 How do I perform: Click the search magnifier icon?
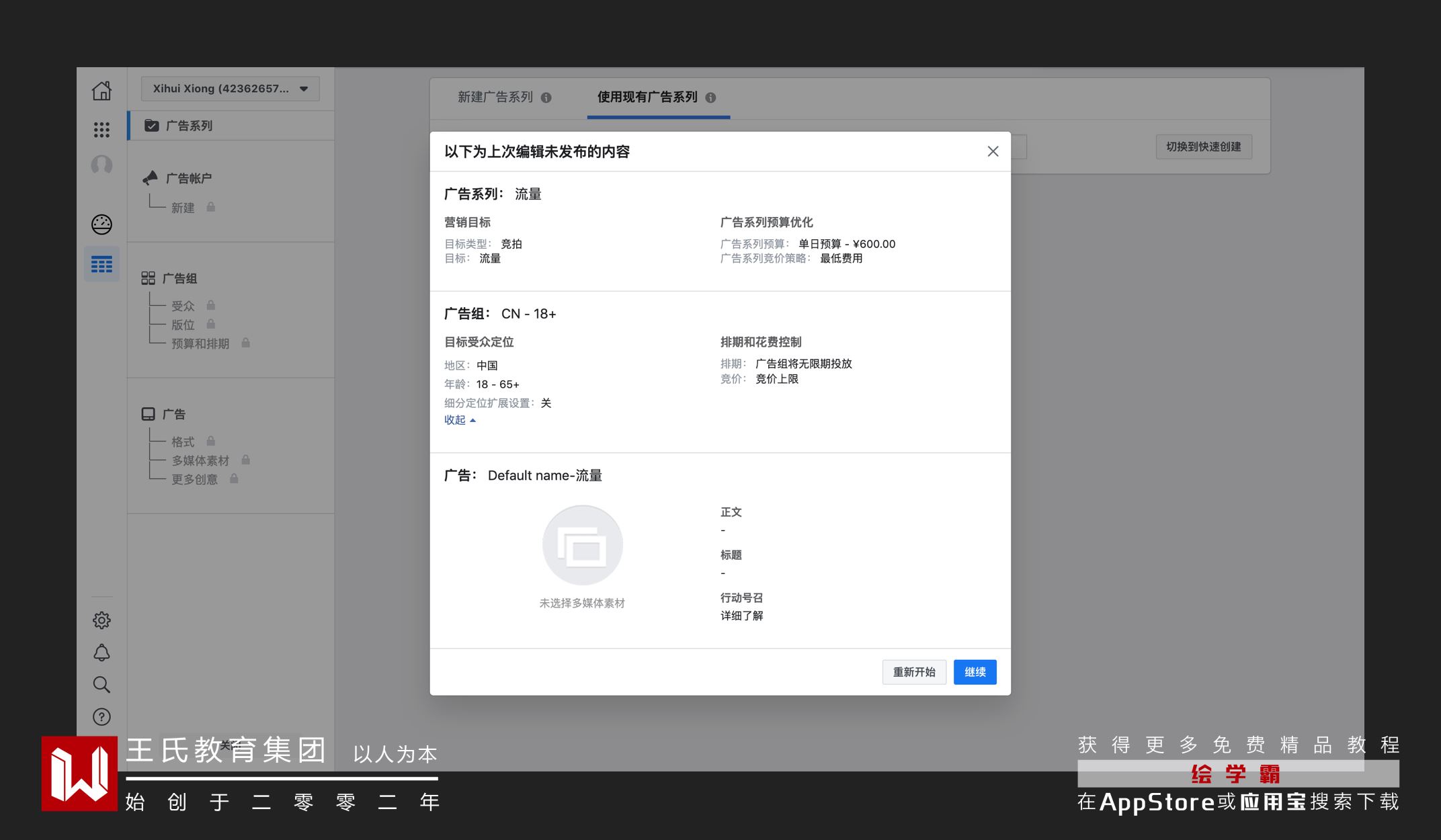[x=101, y=685]
